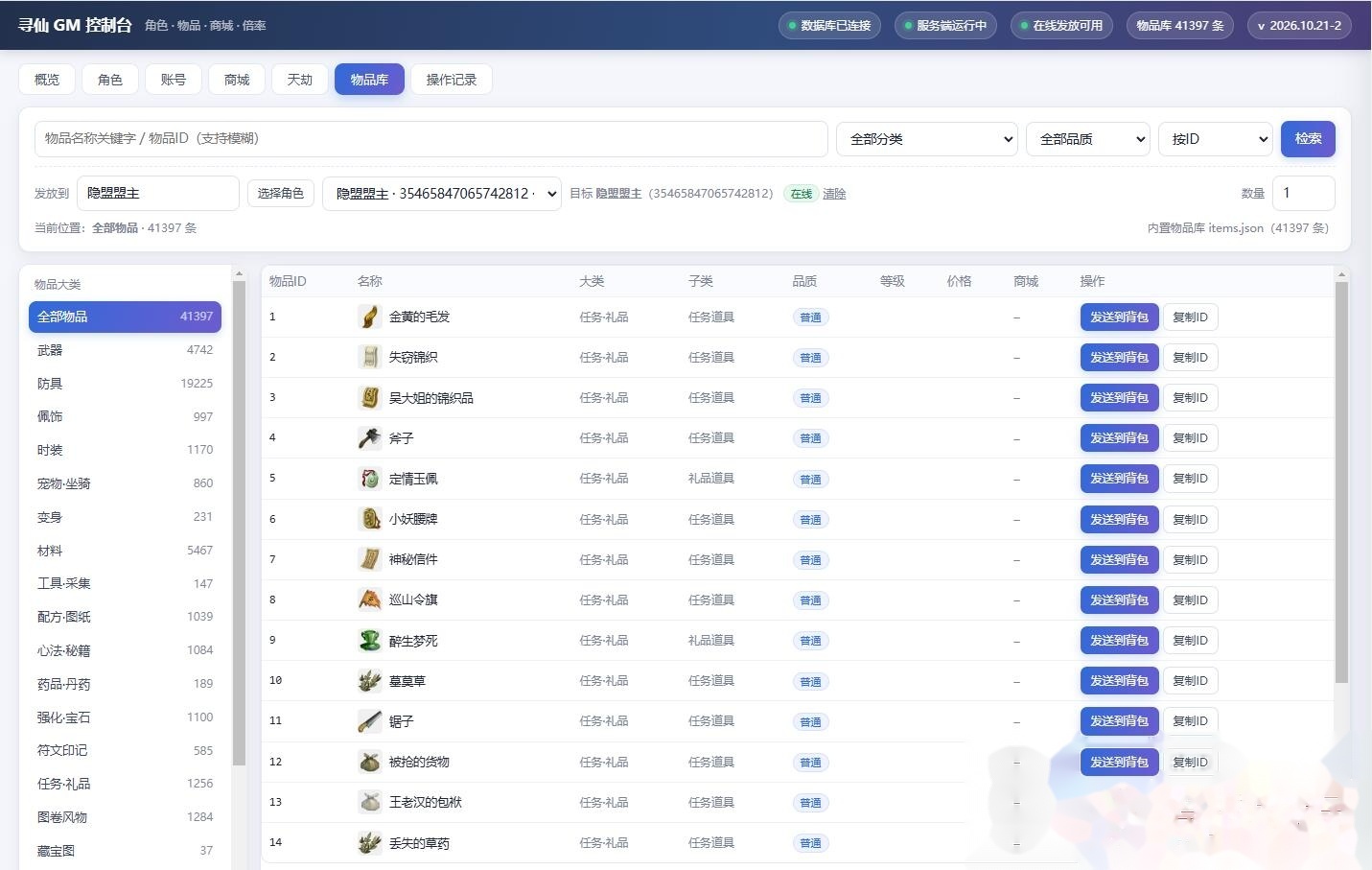This screenshot has width=1372, height=870.
Task: Select 药品·丹药 category in sidebar
Action: pyautogui.click(x=125, y=684)
